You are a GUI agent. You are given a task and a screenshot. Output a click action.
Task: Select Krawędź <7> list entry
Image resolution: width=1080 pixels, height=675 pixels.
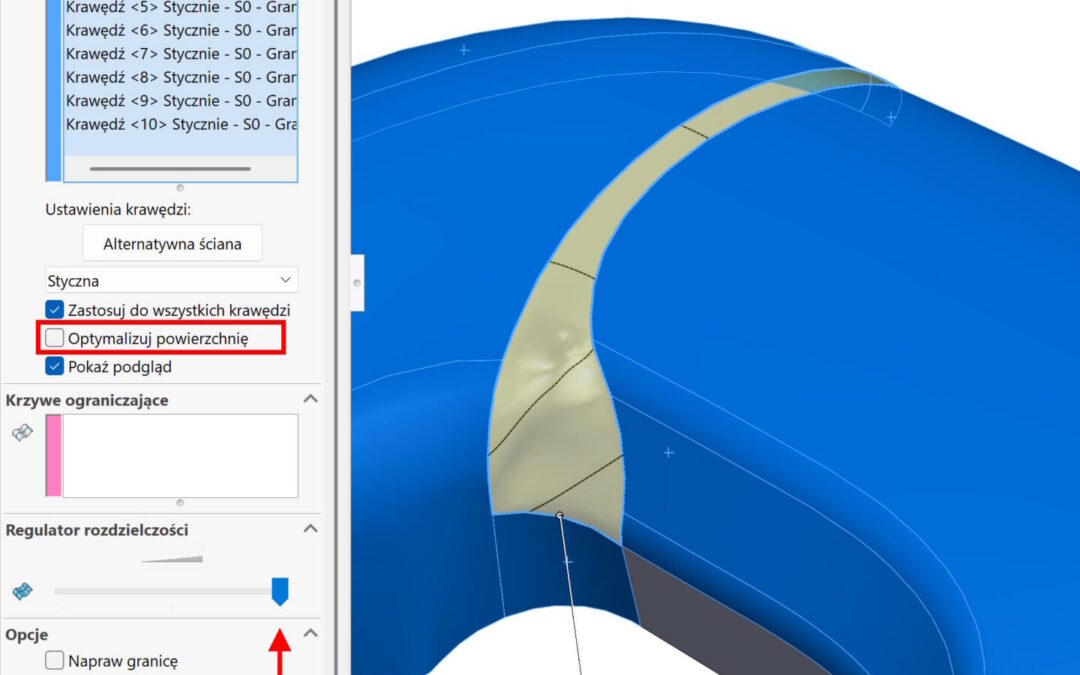[x=180, y=54]
